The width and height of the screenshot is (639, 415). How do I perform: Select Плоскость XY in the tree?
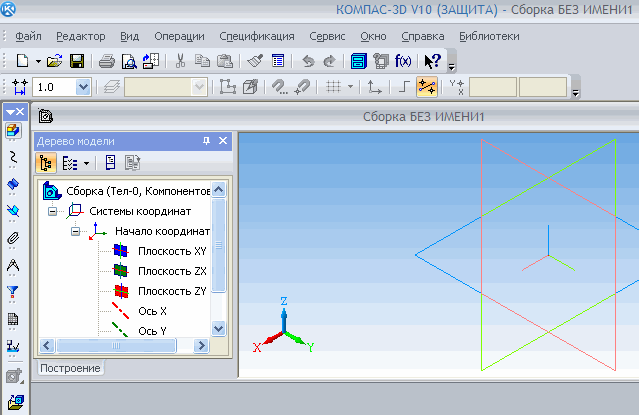click(172, 251)
